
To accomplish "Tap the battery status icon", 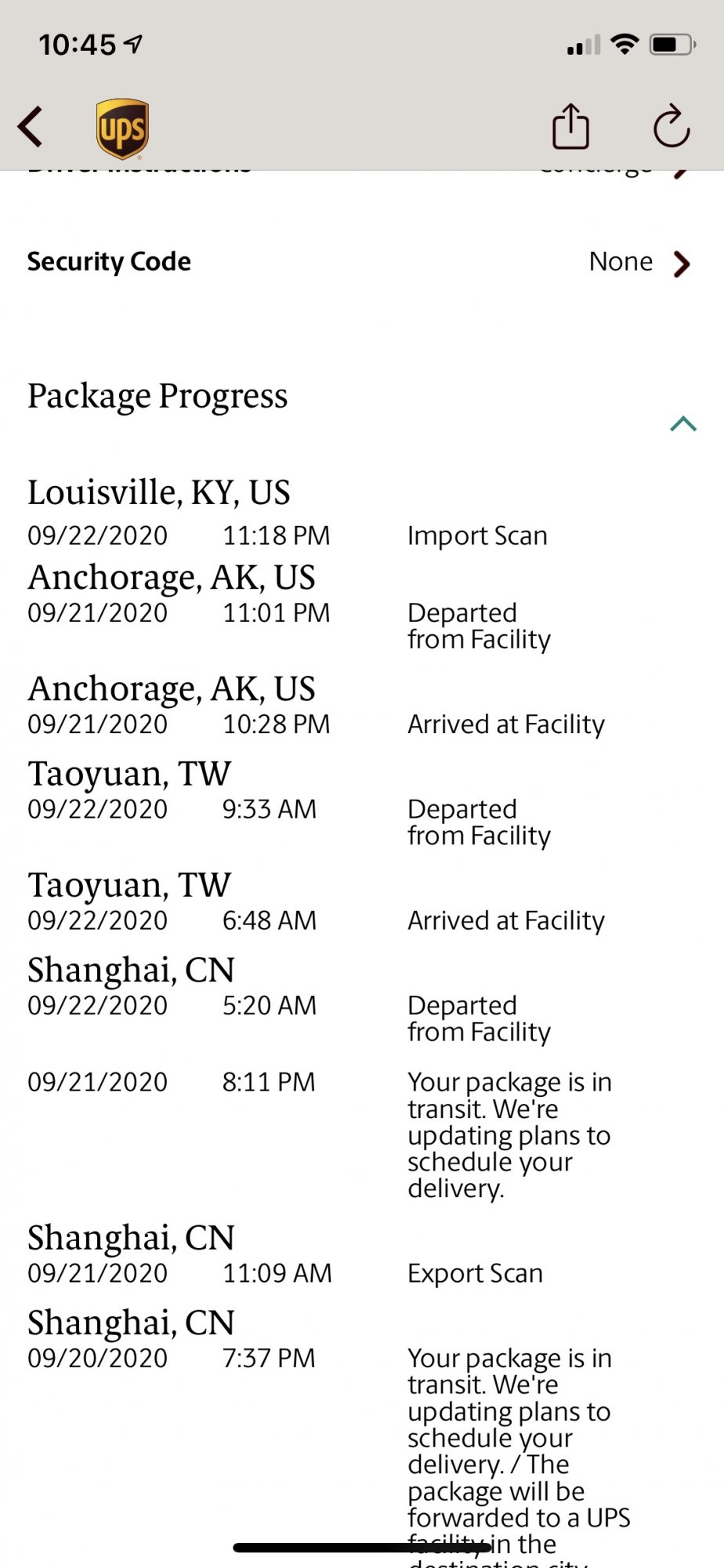I will coord(673,45).
